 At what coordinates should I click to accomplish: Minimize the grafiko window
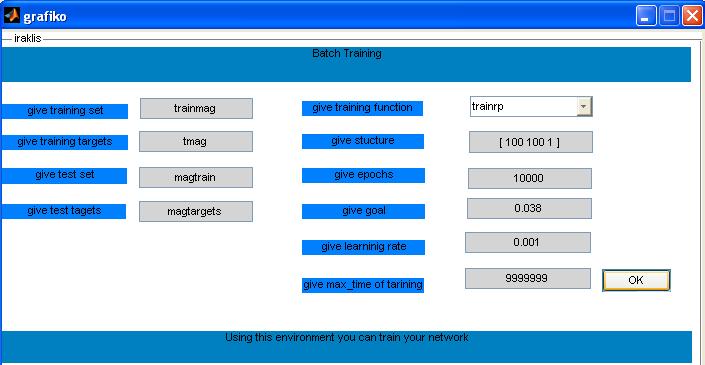coord(646,17)
